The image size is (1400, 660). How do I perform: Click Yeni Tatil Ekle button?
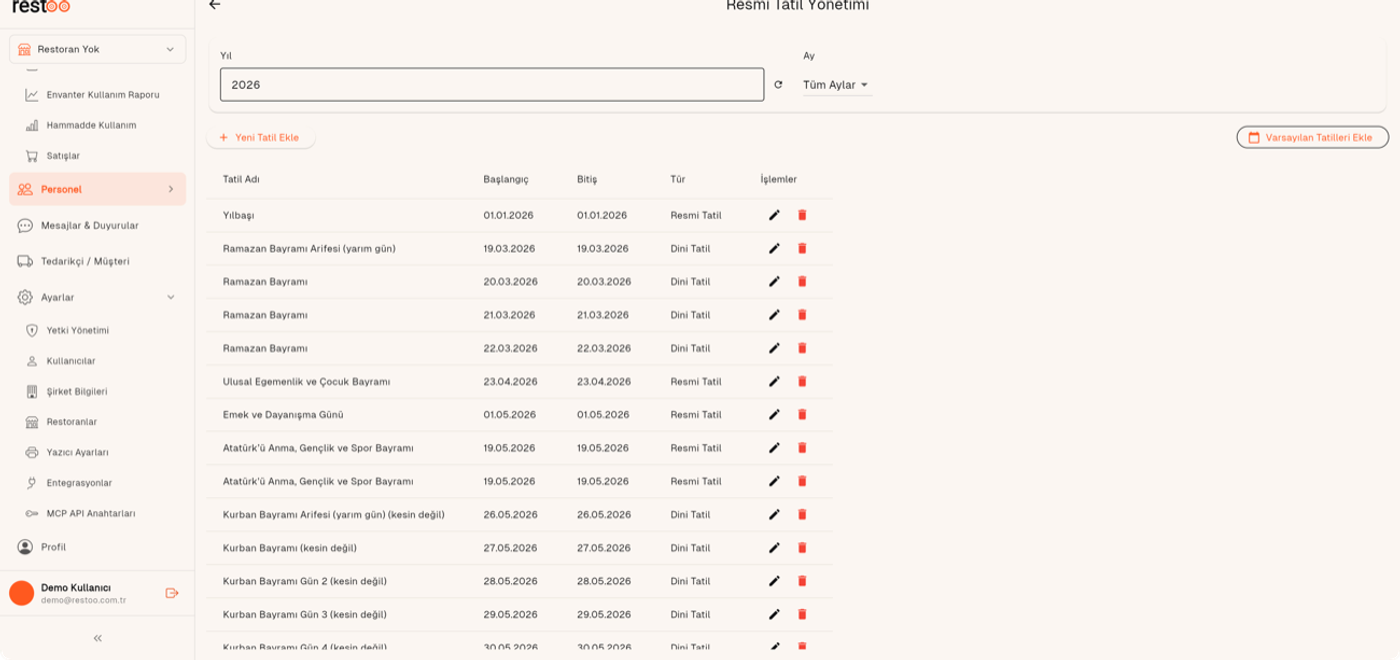point(260,137)
